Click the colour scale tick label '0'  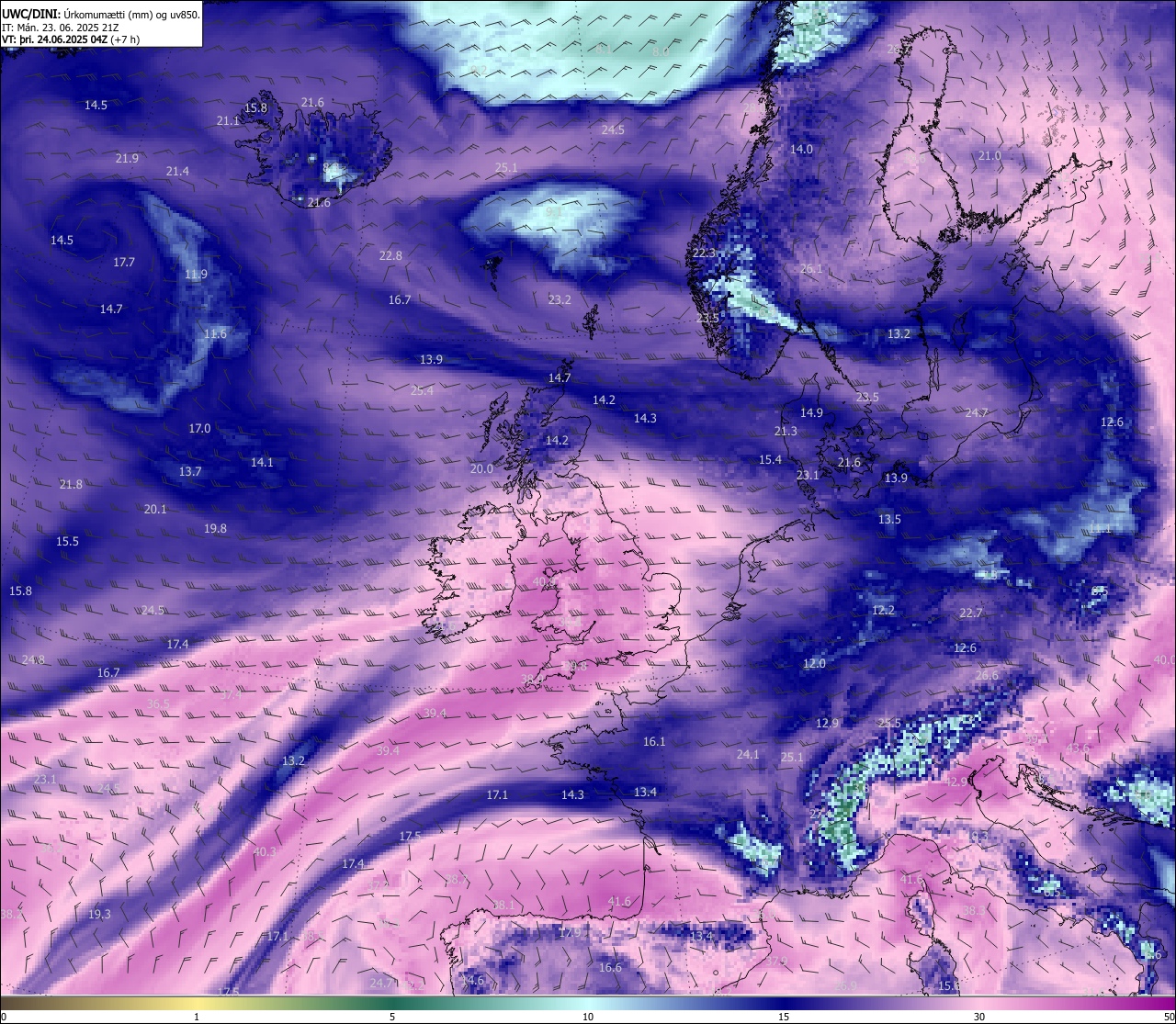click(3, 1017)
